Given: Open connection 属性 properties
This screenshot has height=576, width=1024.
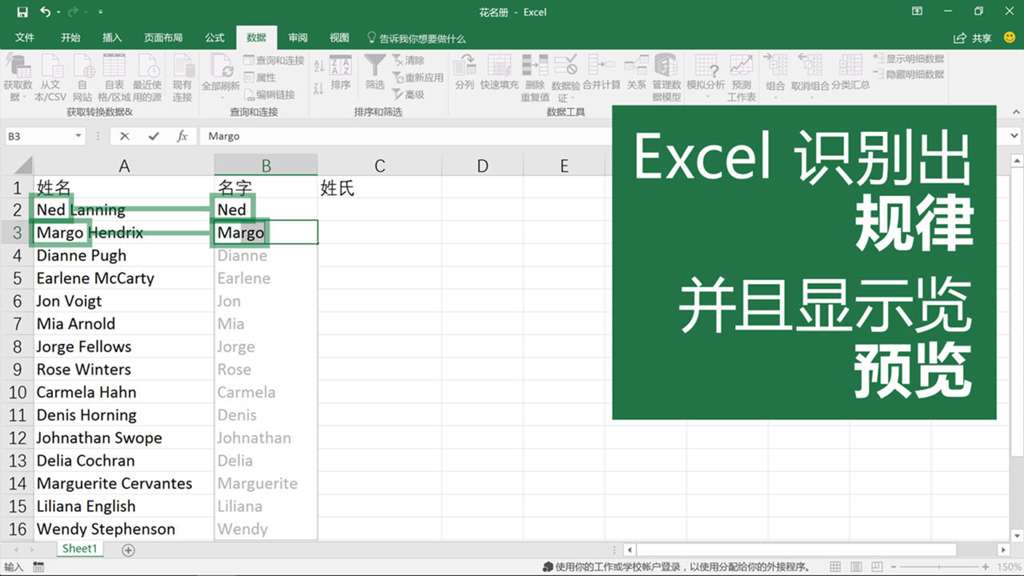Looking at the screenshot, I should (260, 77).
